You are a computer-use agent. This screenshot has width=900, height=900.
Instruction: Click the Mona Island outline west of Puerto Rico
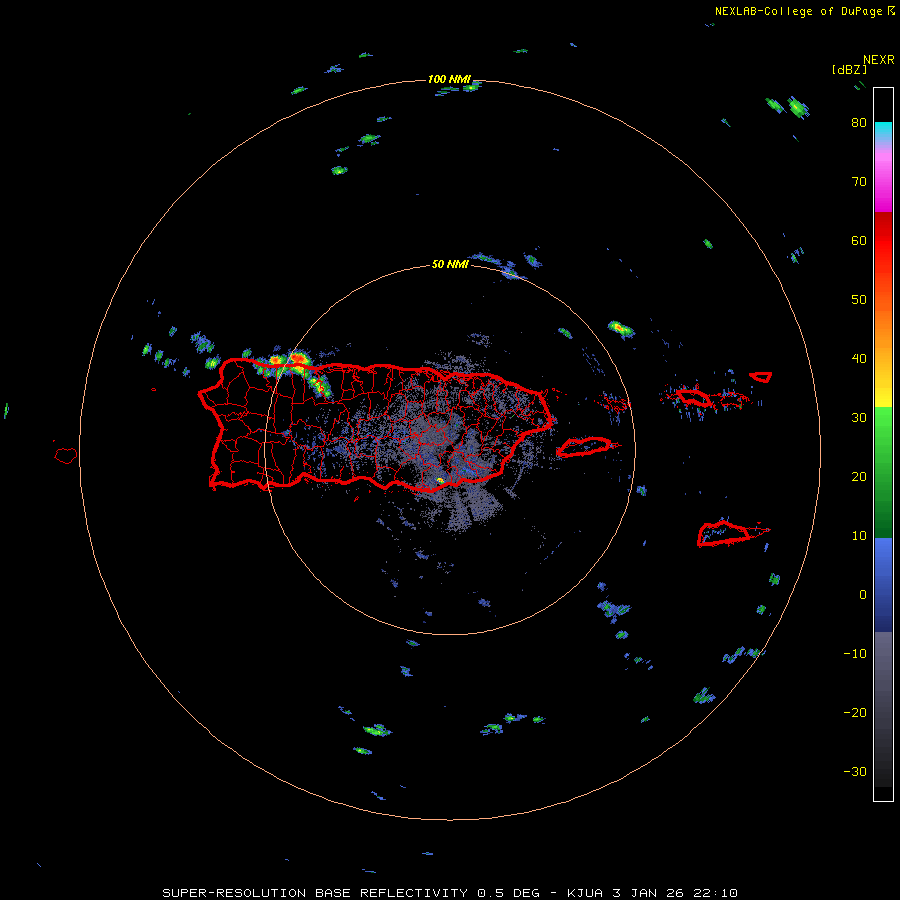(x=66, y=456)
